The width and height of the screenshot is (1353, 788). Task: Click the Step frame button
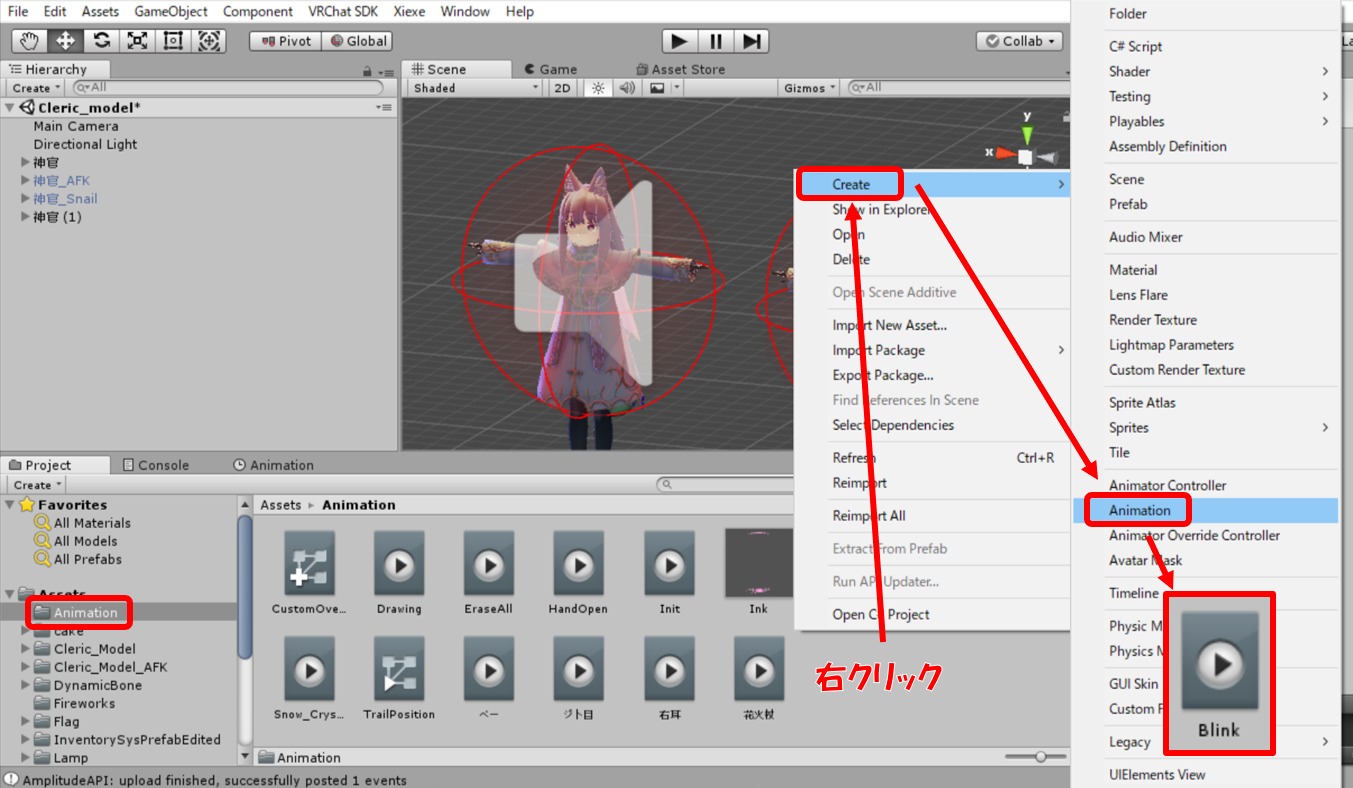(752, 41)
